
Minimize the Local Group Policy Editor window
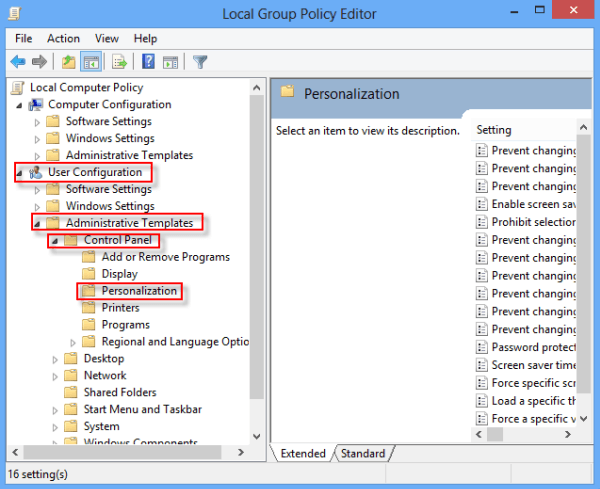pyautogui.click(x=514, y=11)
